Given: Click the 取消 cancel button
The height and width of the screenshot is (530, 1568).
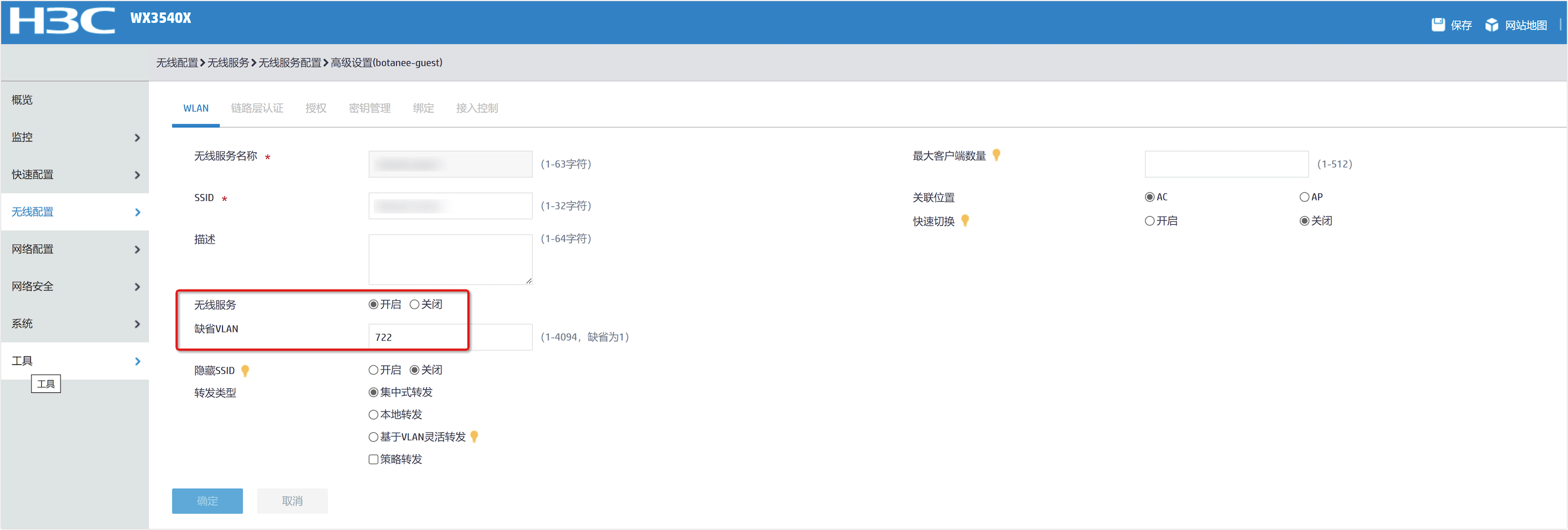Looking at the screenshot, I should (x=292, y=501).
